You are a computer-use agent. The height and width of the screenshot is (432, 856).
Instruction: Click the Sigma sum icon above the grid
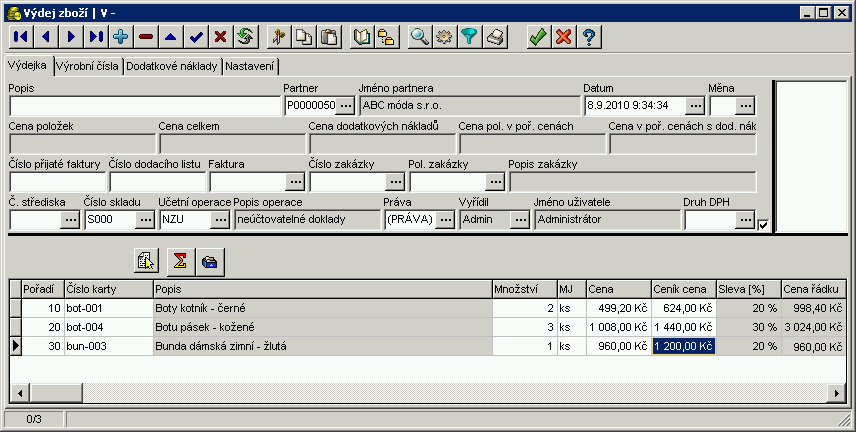pyautogui.click(x=180, y=261)
